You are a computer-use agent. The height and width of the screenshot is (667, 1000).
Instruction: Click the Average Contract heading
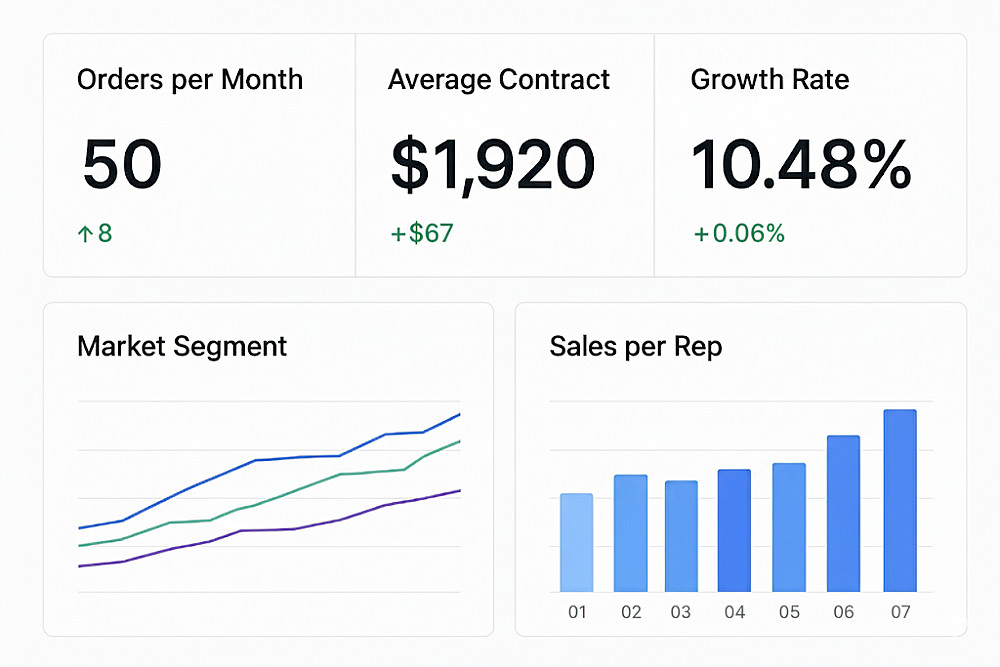point(499,80)
